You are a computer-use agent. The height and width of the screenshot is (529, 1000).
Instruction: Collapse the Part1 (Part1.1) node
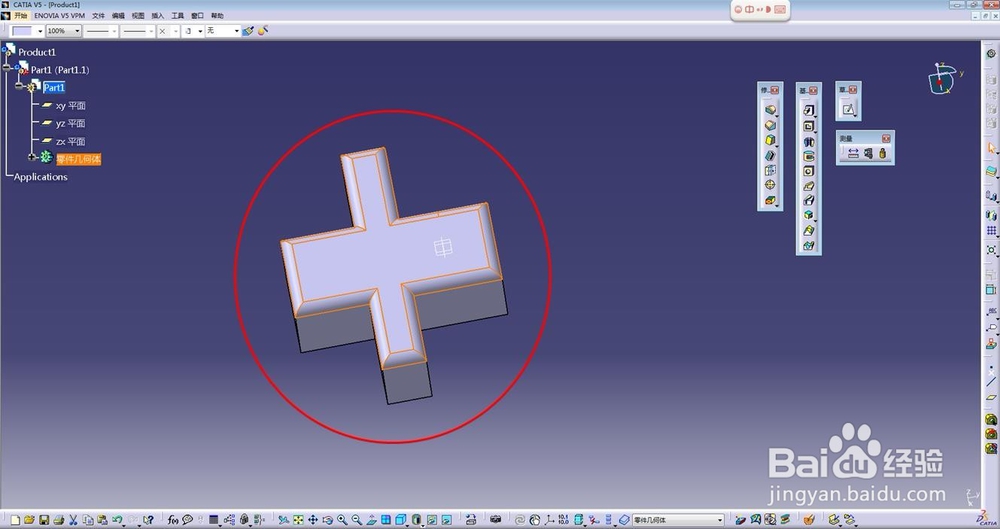6,67
